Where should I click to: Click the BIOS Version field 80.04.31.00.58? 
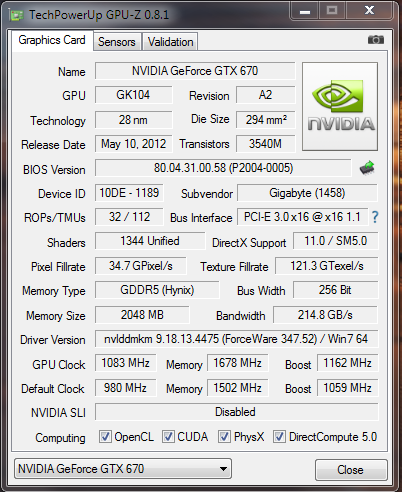pos(223,168)
